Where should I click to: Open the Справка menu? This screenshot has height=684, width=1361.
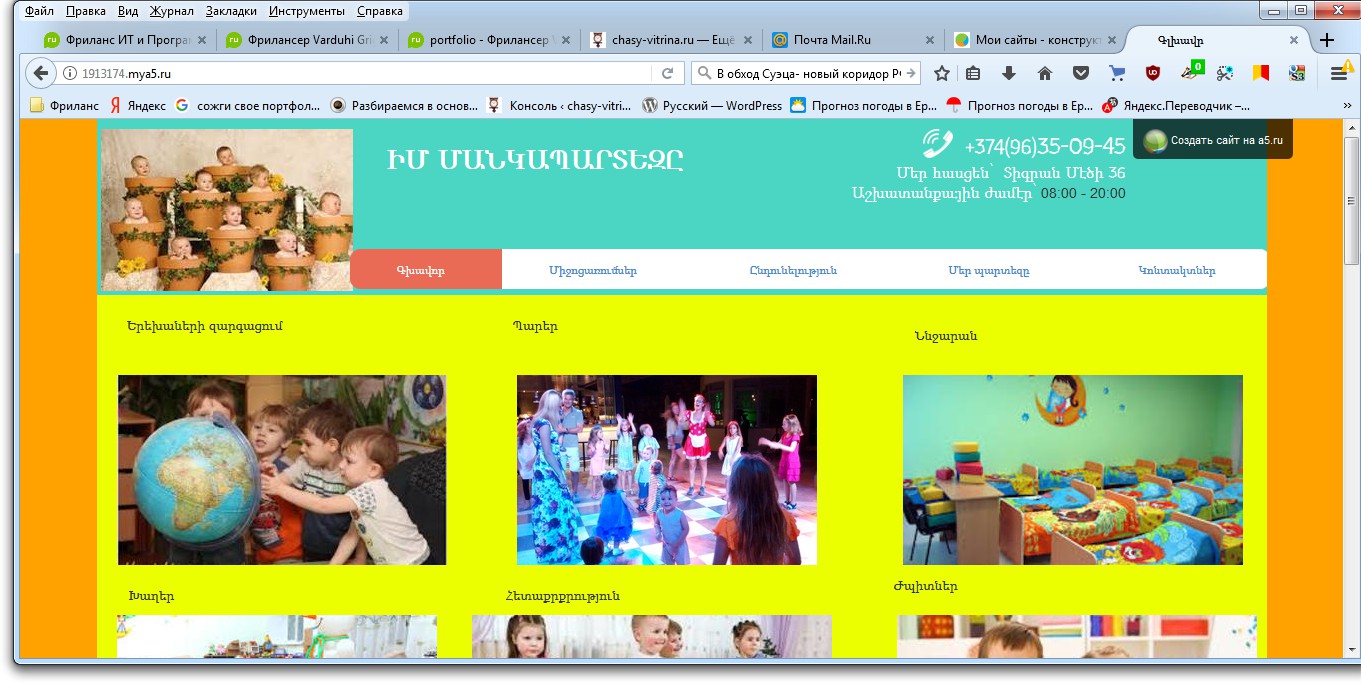(380, 12)
